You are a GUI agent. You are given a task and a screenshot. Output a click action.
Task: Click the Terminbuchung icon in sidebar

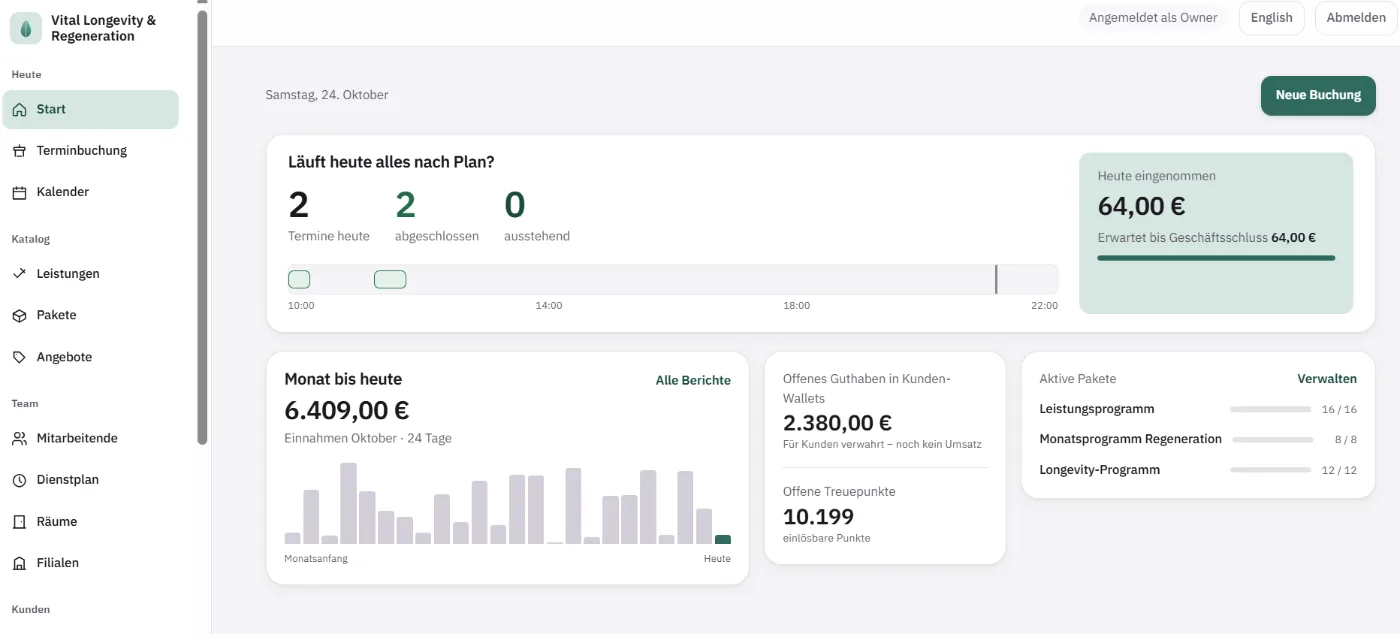19,151
